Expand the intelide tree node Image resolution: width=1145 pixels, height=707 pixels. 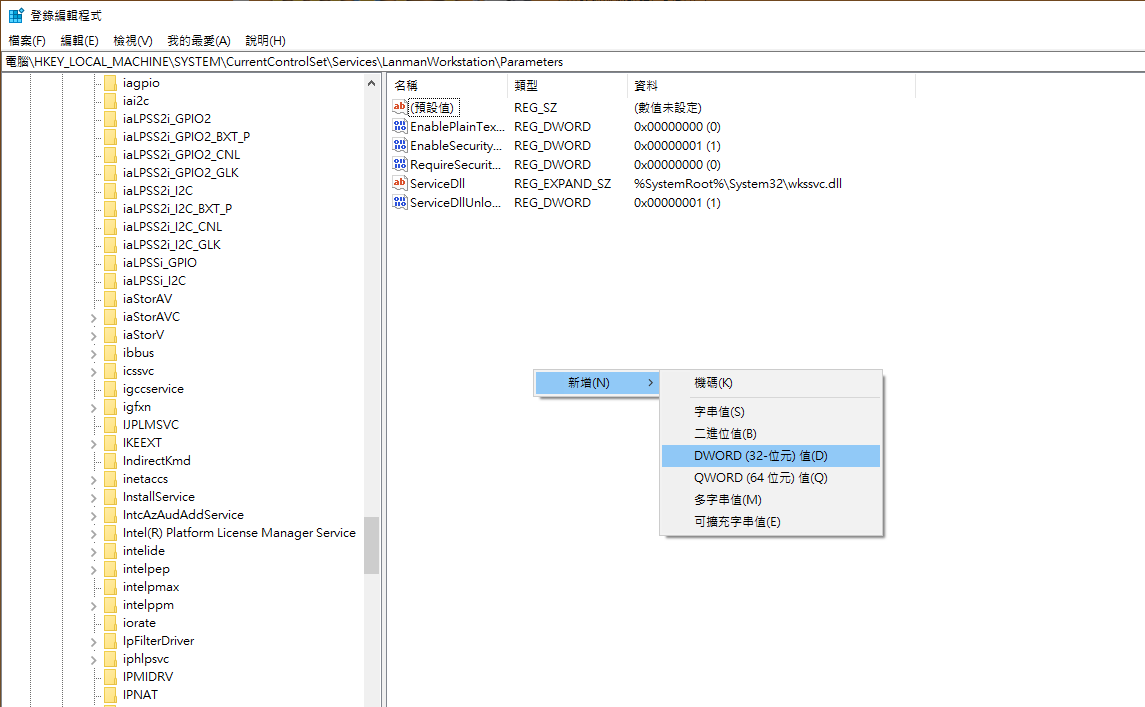[x=93, y=551]
